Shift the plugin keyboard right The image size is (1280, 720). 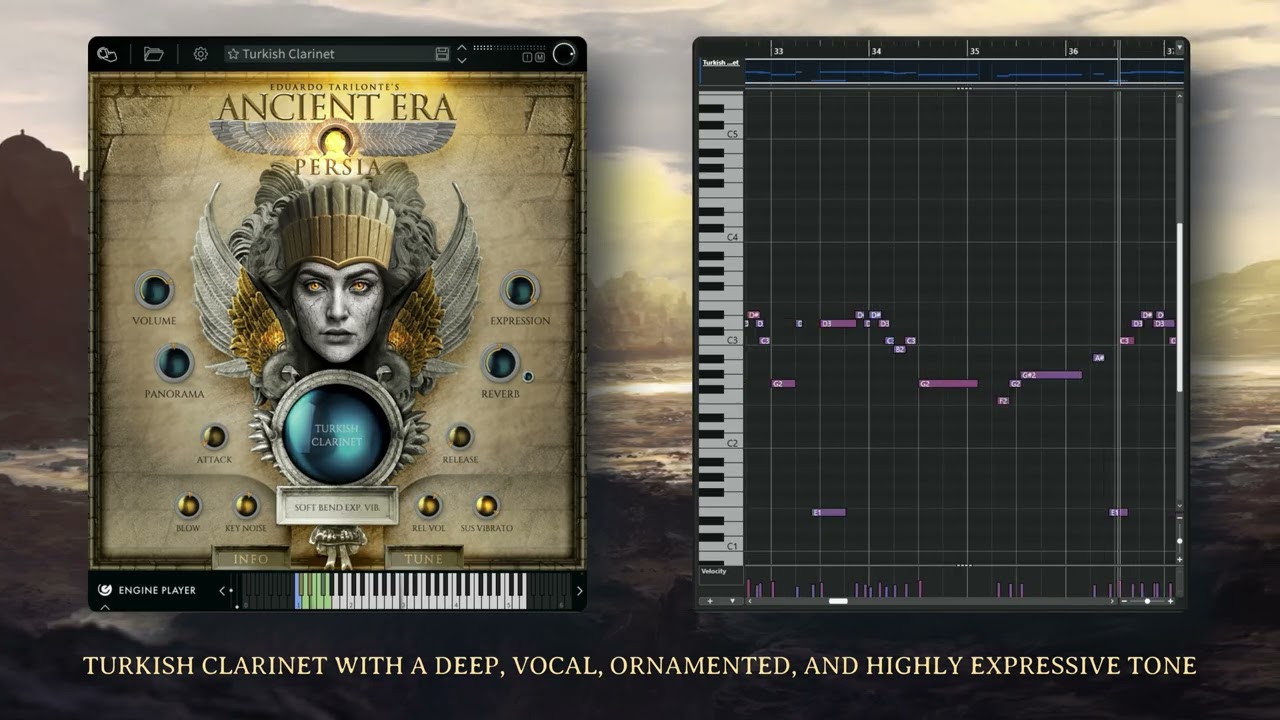pos(578,591)
